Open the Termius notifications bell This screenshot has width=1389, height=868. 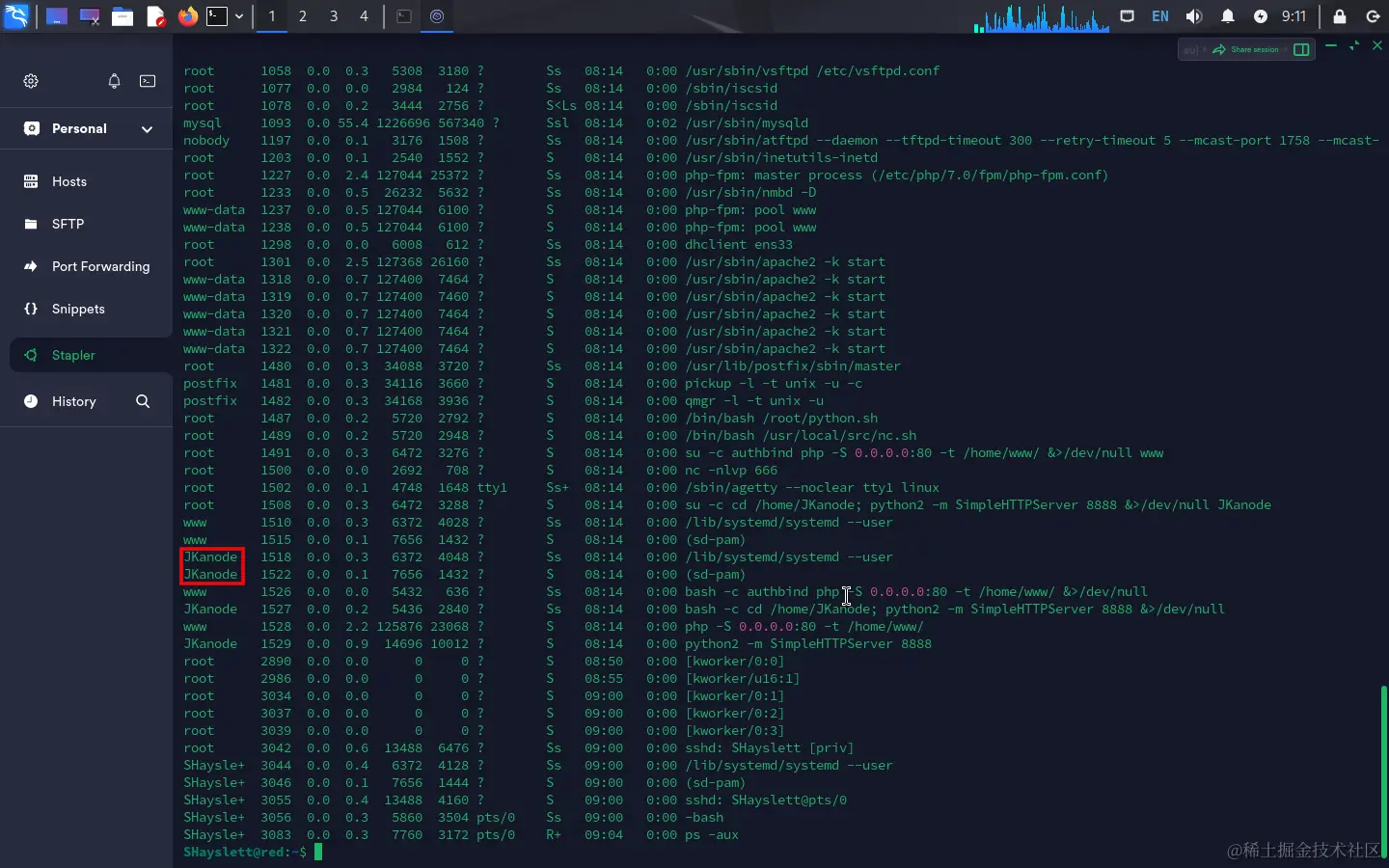(114, 81)
